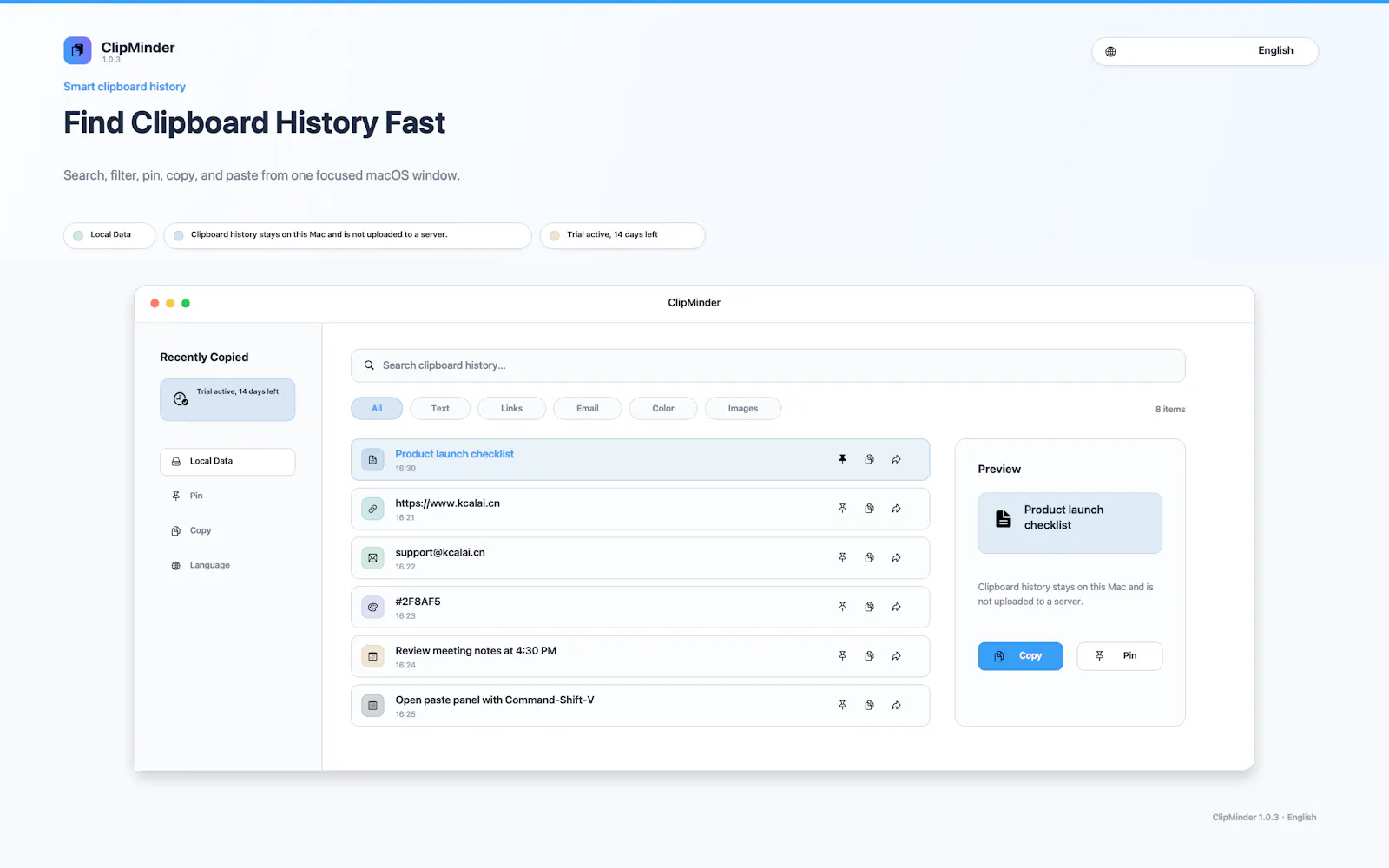Image resolution: width=1389 pixels, height=868 pixels.
Task: Click share arrow on Open paste panel row
Action: tap(896, 705)
